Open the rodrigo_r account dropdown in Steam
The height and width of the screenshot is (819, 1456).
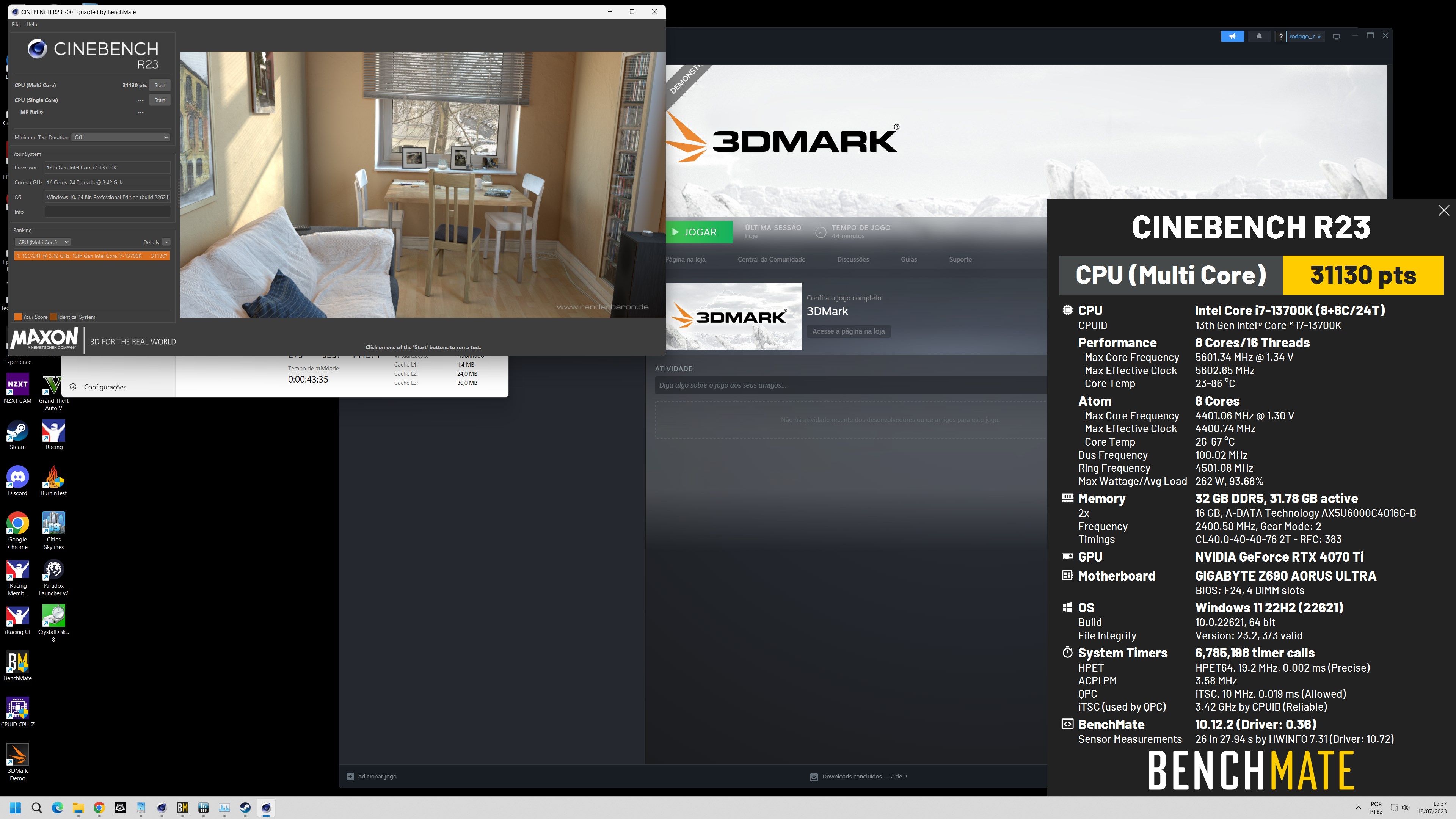click(x=1305, y=36)
